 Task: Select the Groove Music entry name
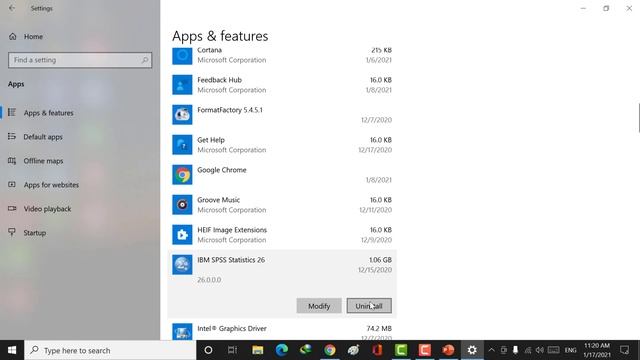coord(218,200)
